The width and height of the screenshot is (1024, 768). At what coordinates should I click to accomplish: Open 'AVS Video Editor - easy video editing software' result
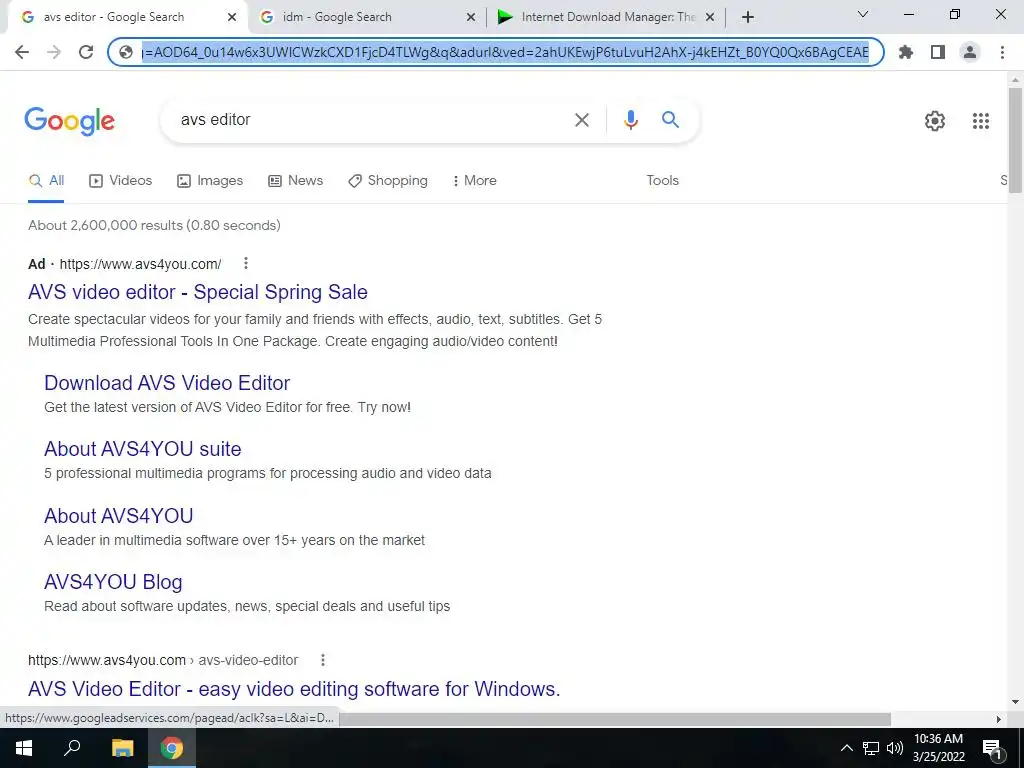coord(294,689)
